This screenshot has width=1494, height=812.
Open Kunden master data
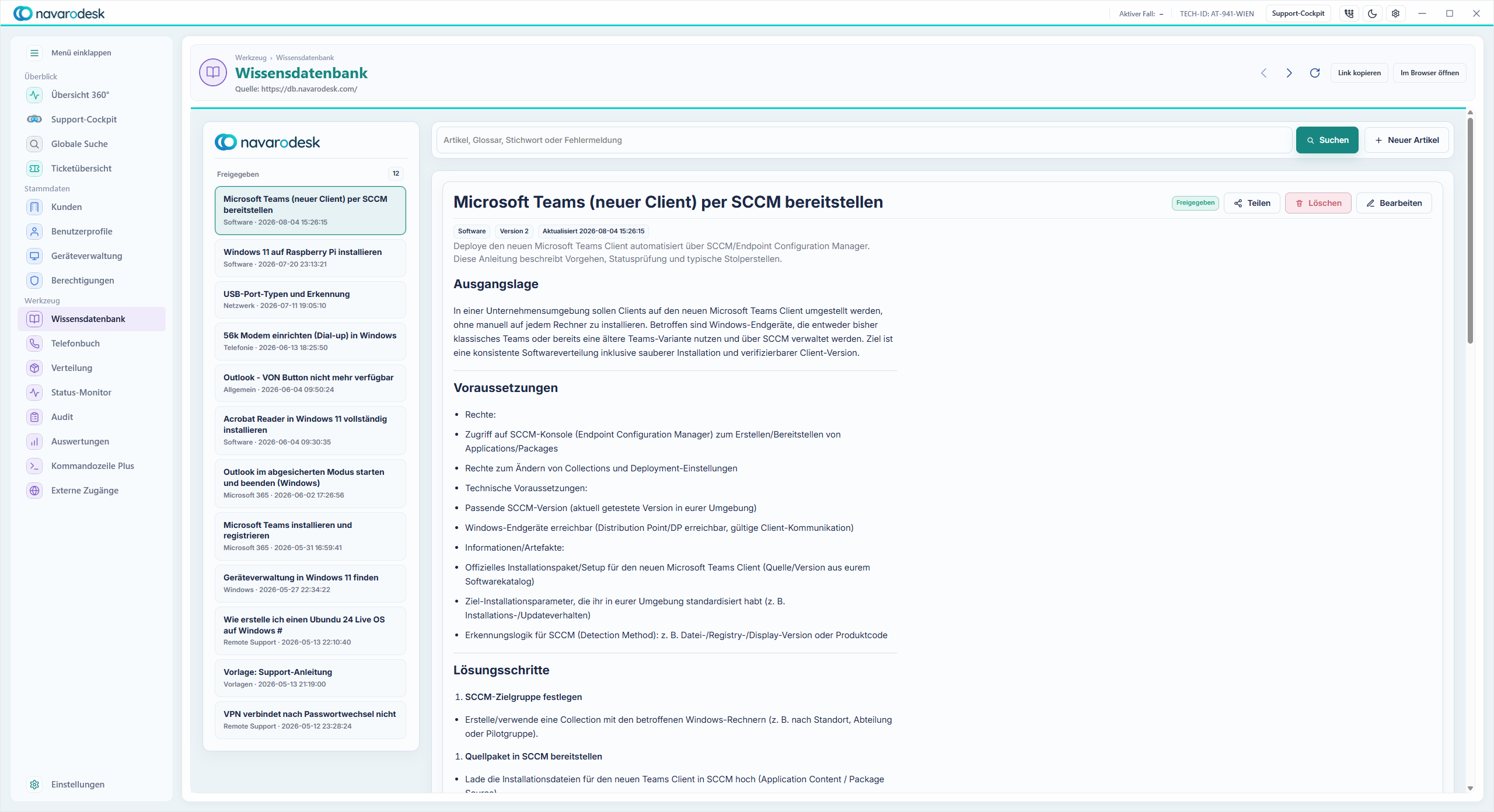(92, 207)
